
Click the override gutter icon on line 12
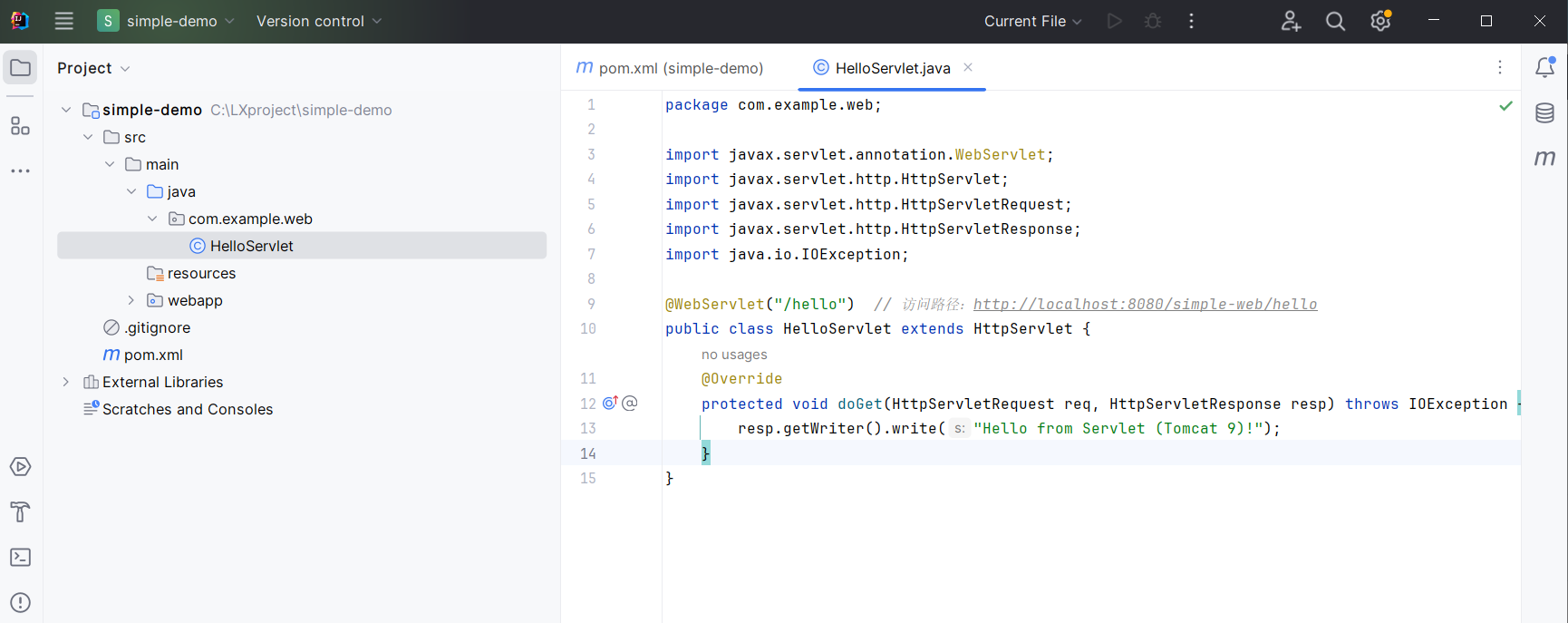pos(610,403)
